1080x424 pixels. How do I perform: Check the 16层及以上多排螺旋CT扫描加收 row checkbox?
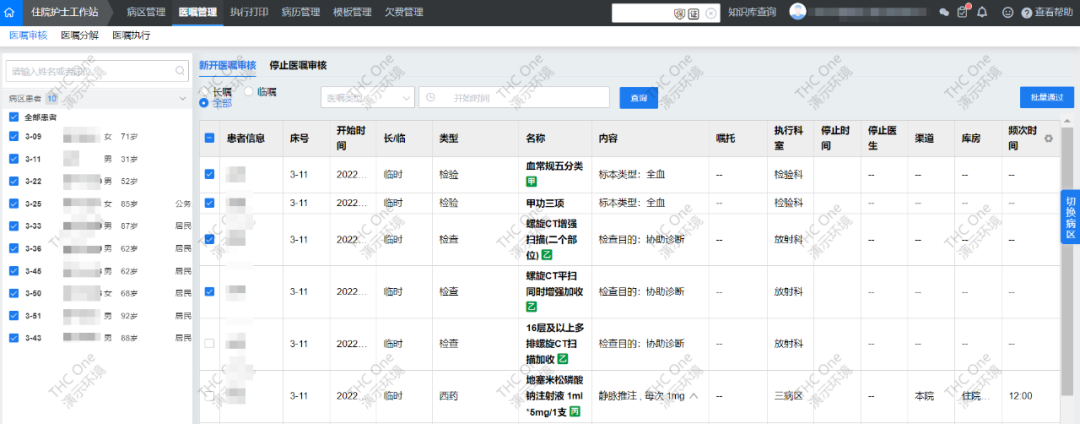(x=209, y=344)
